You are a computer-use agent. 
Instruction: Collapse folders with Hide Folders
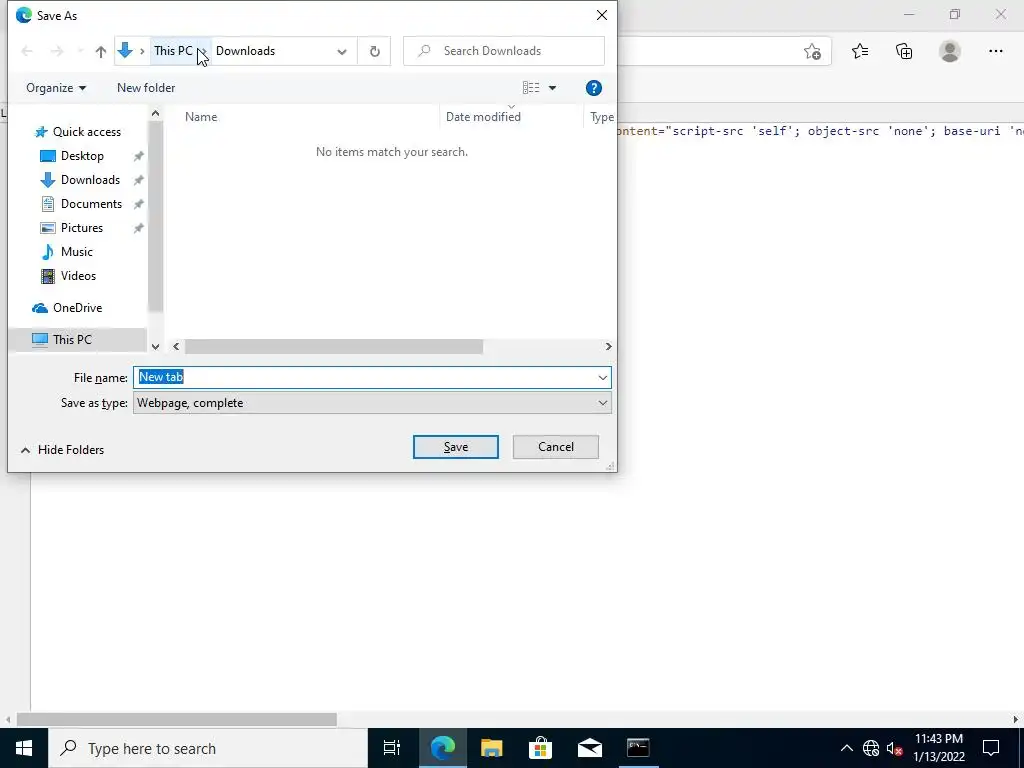(x=63, y=450)
